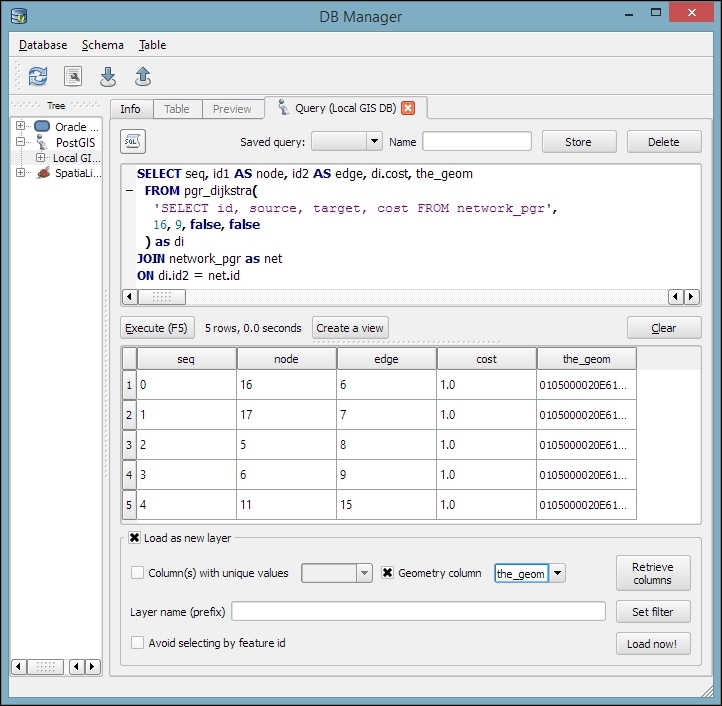Enable Column(s) with unique values checkbox
Viewport: 722px width, 706px height.
pyautogui.click(x=138, y=573)
